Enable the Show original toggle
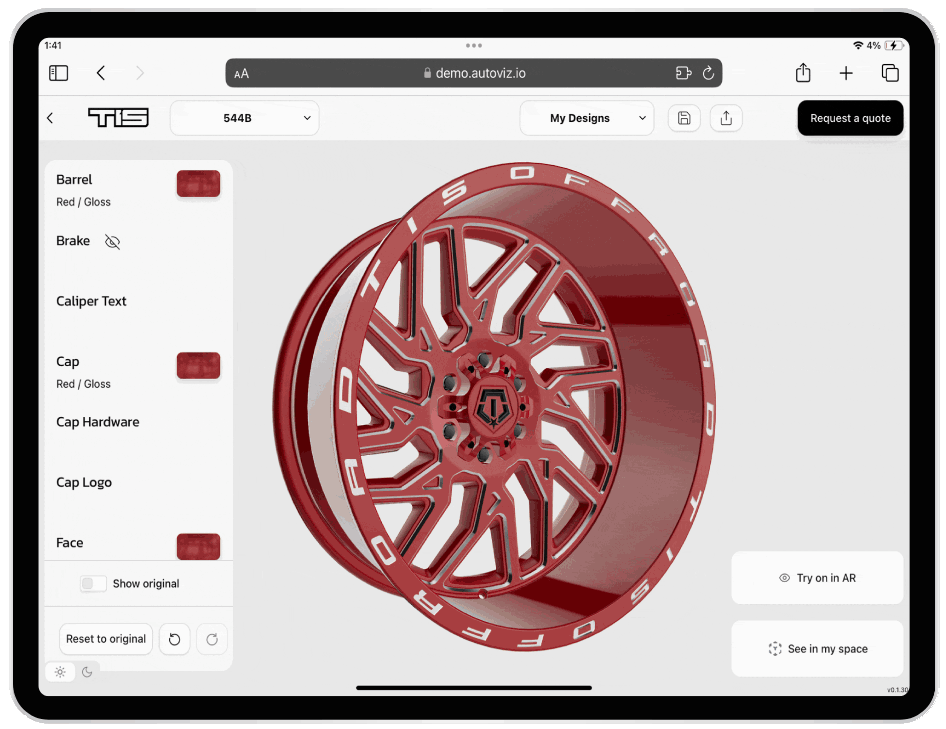This screenshot has height=729, width=946. pos(92,583)
